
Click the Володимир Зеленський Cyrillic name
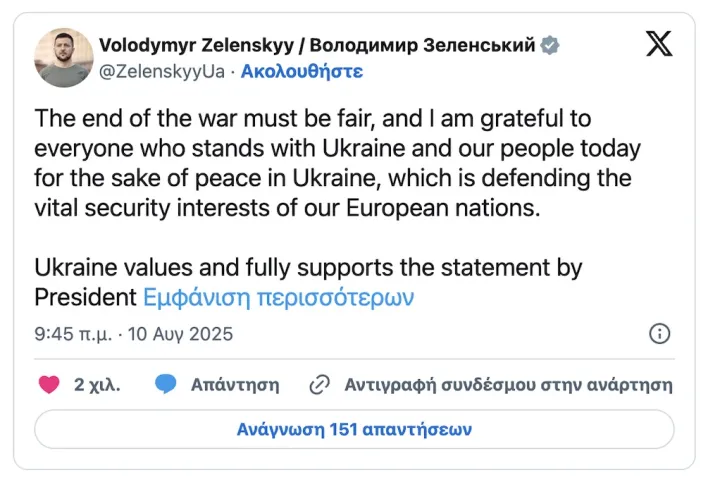[422, 45]
